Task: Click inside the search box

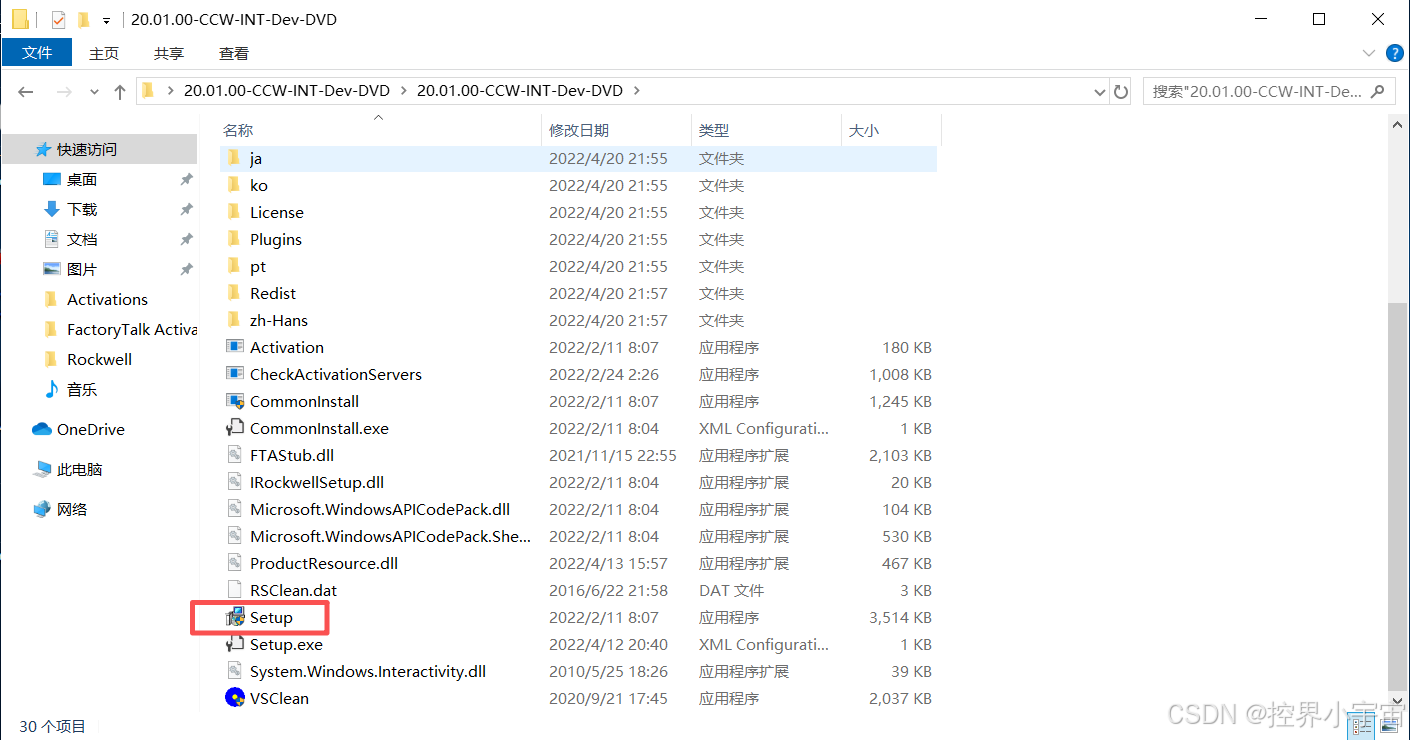Action: click(1258, 90)
